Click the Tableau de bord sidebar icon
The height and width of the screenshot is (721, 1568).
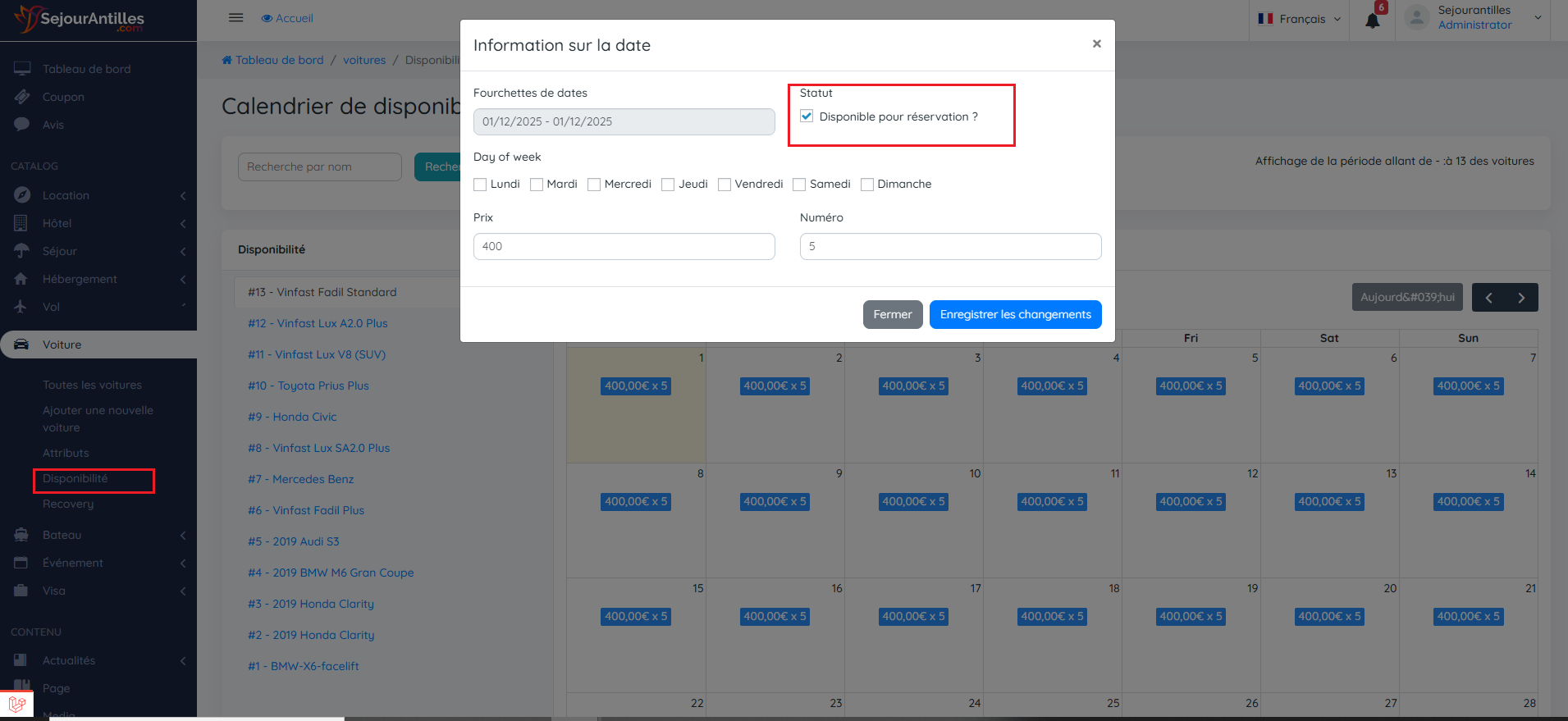[x=22, y=69]
